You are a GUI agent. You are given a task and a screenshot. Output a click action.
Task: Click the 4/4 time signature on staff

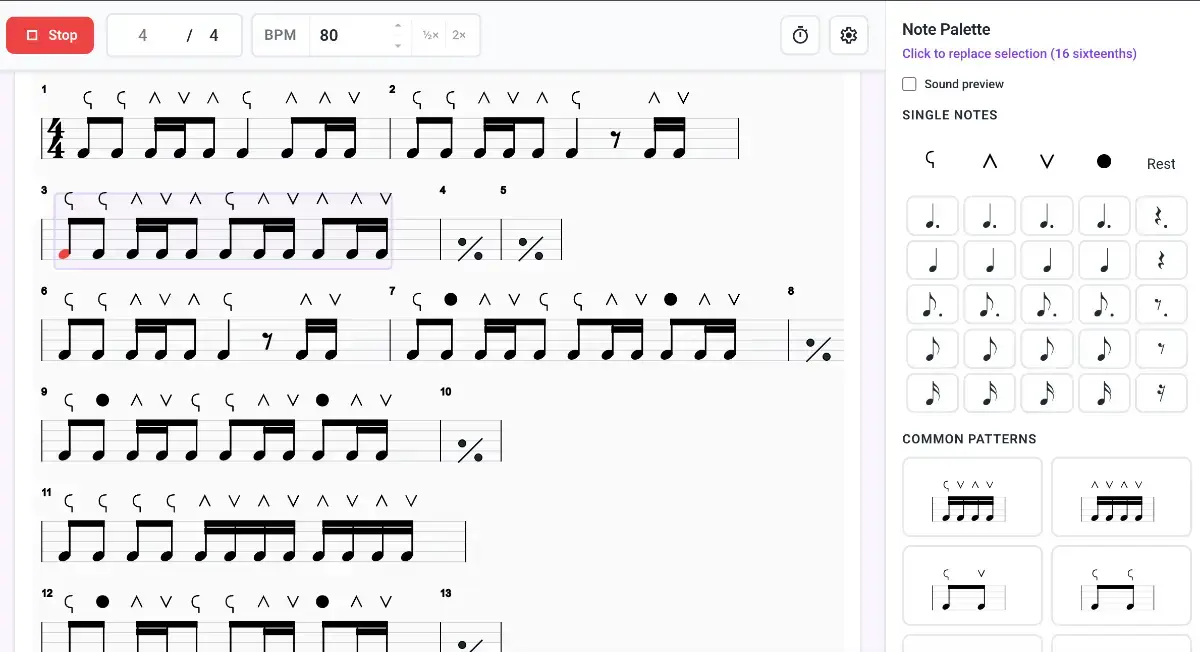(x=56, y=139)
